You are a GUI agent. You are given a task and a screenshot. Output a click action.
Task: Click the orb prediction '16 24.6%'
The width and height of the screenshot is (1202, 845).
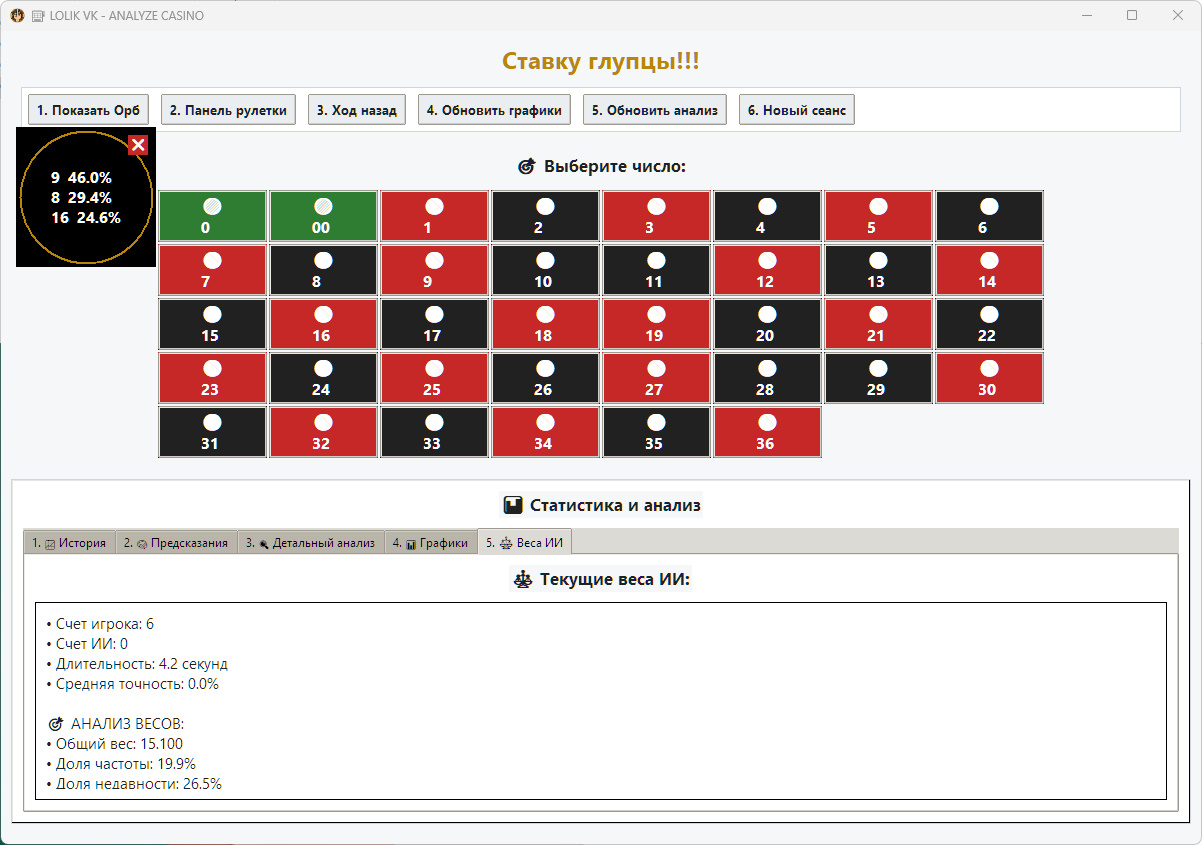pyautogui.click(x=85, y=217)
